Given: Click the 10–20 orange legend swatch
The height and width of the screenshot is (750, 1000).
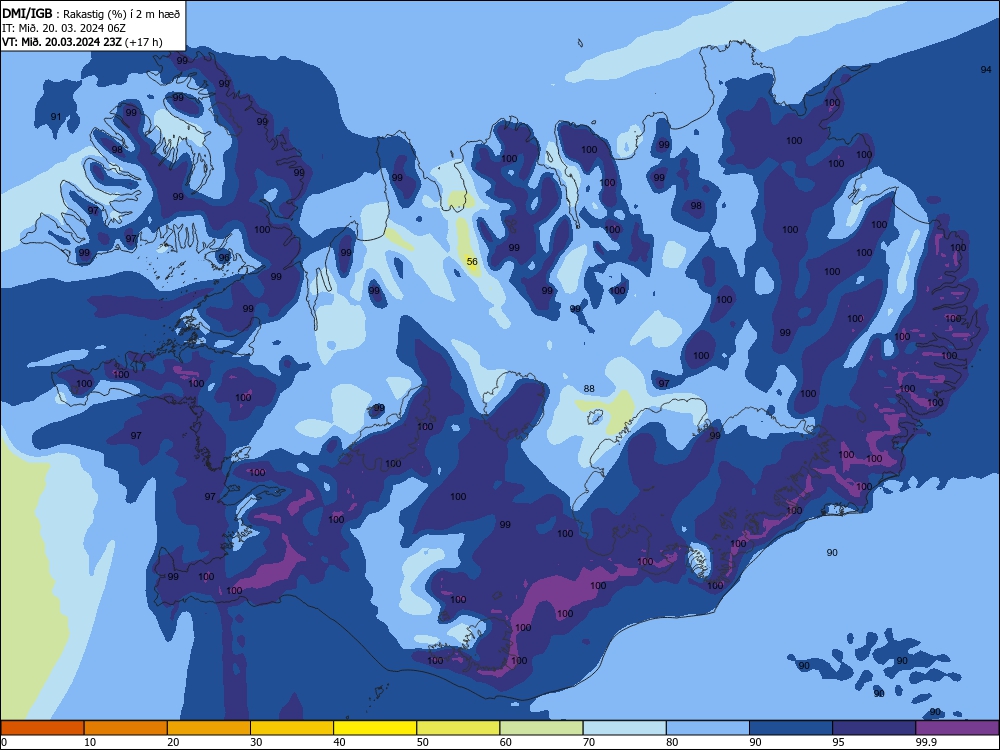Looking at the screenshot, I should [126, 728].
